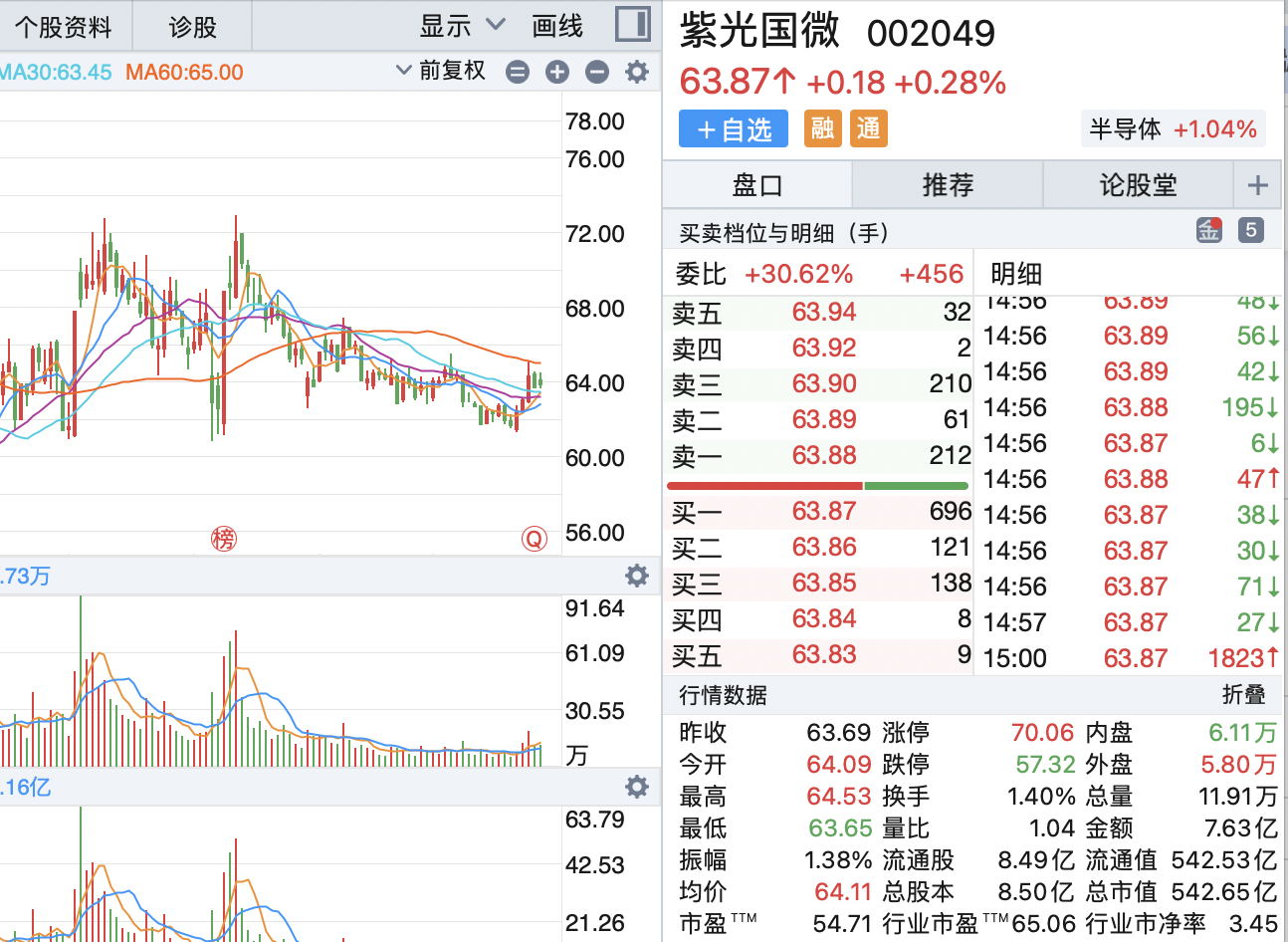Click the +自选 add to watchlist button
The height and width of the screenshot is (942, 1288).
click(x=734, y=128)
